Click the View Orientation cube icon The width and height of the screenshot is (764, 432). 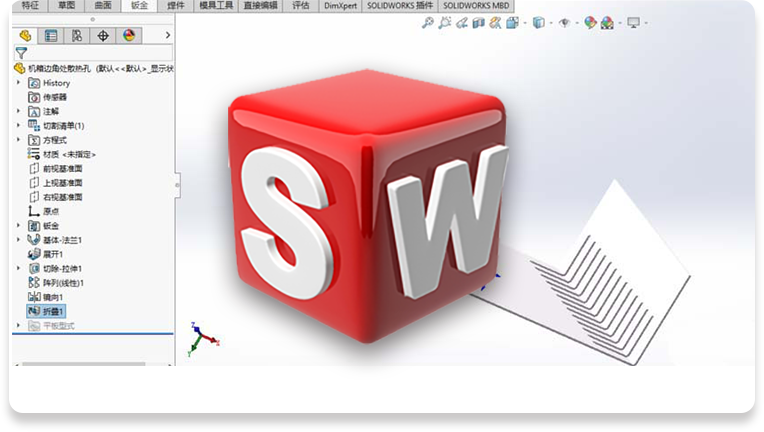512,23
